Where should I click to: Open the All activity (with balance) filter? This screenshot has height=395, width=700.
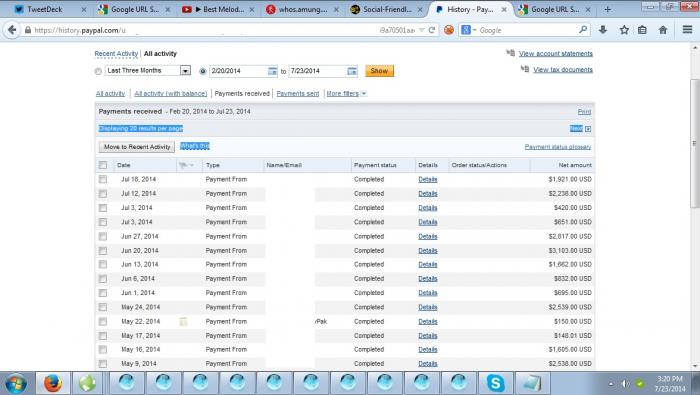click(171, 93)
